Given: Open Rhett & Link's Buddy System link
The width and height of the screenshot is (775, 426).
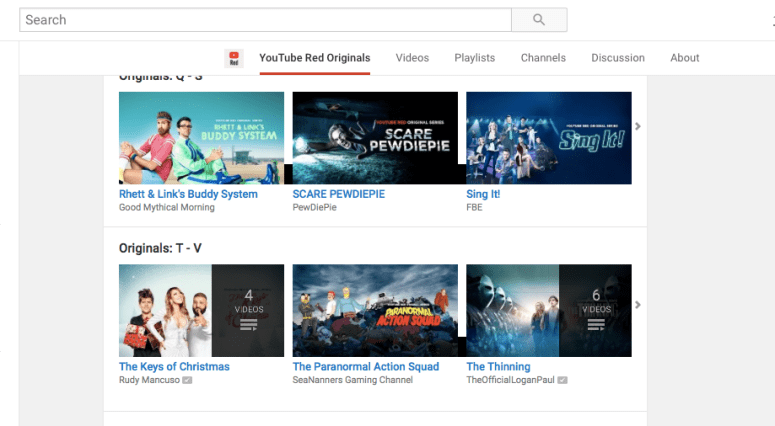Looking at the screenshot, I should click(x=188, y=194).
